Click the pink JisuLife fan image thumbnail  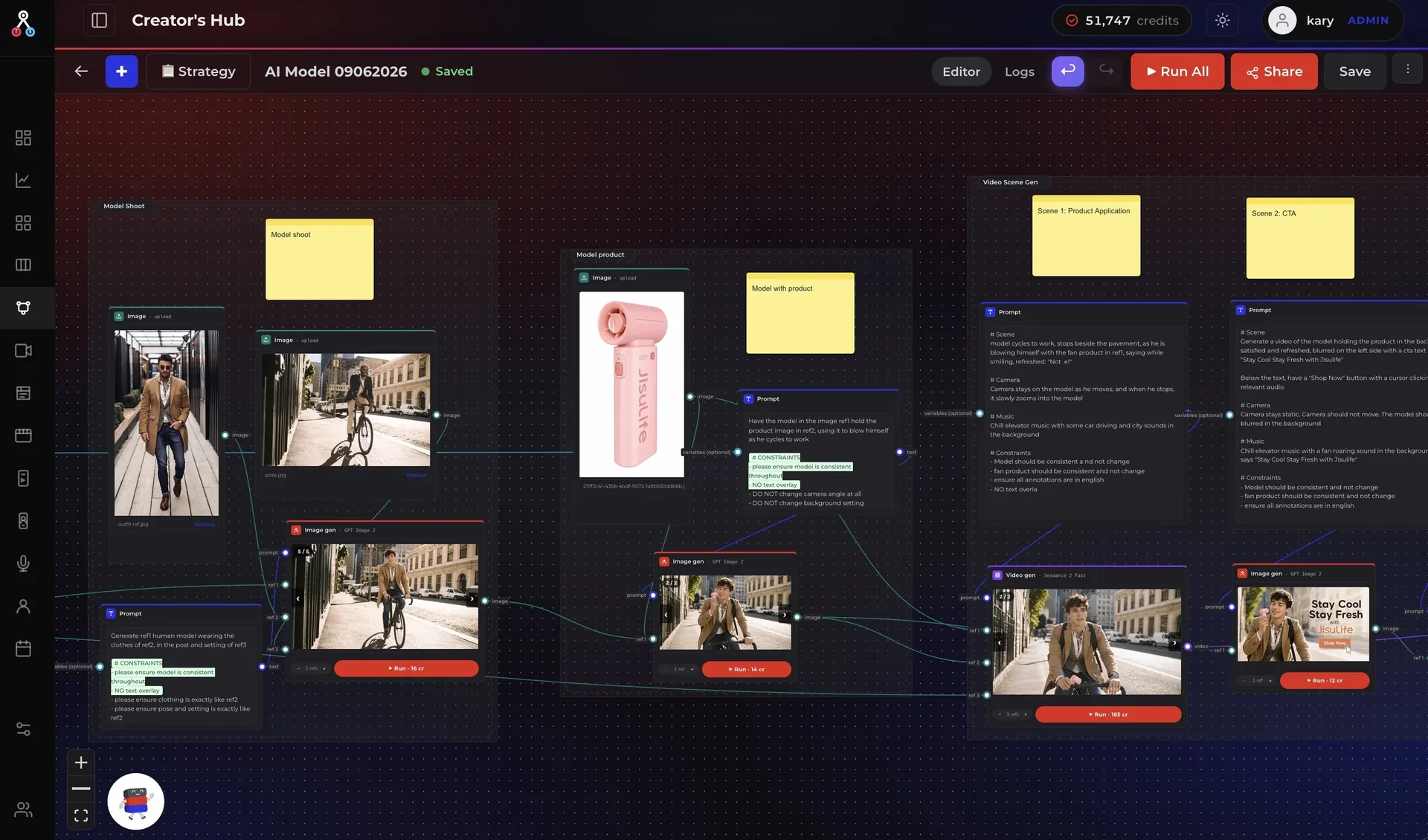[x=631, y=384]
